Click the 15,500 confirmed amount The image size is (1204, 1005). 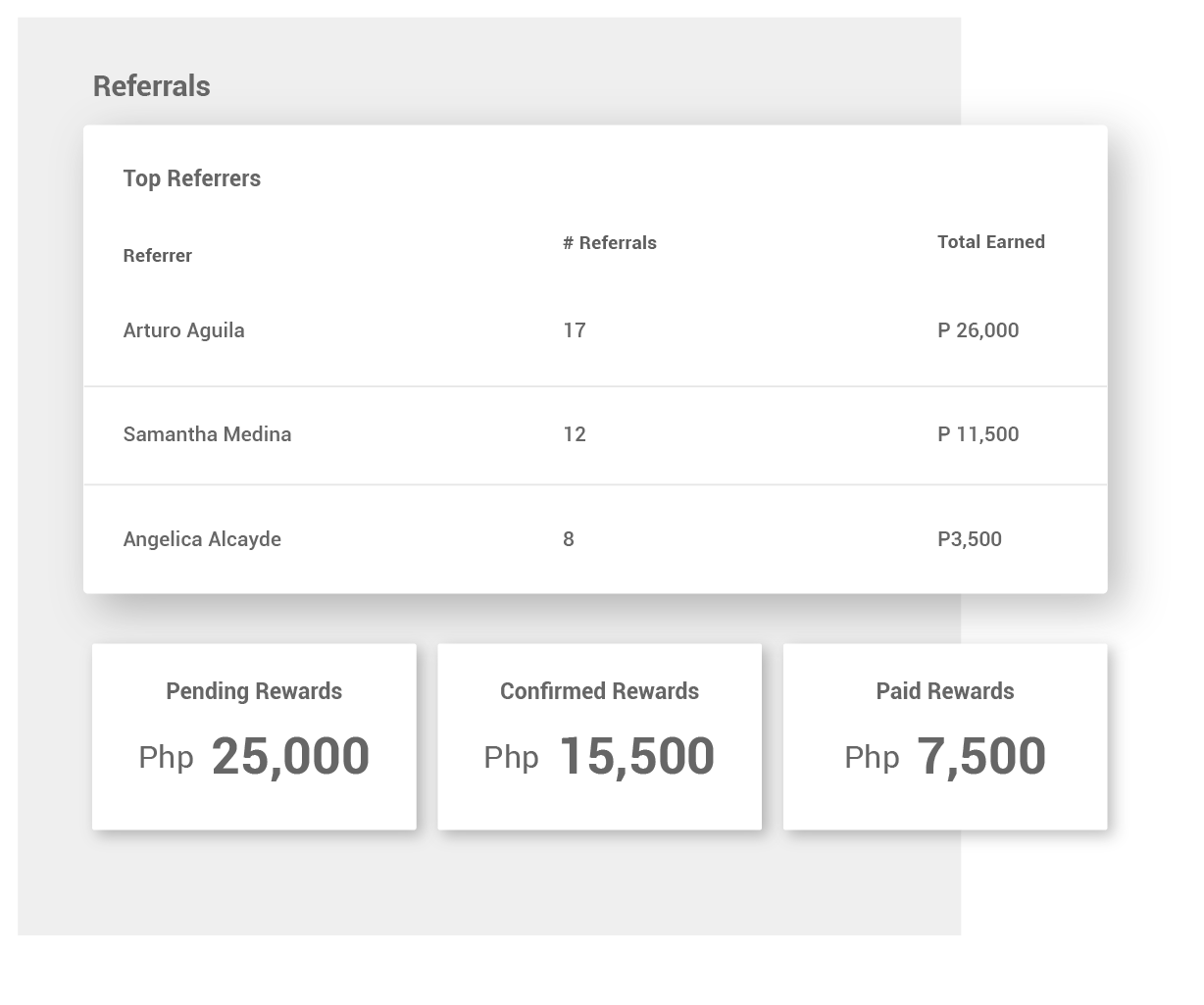[x=637, y=757]
